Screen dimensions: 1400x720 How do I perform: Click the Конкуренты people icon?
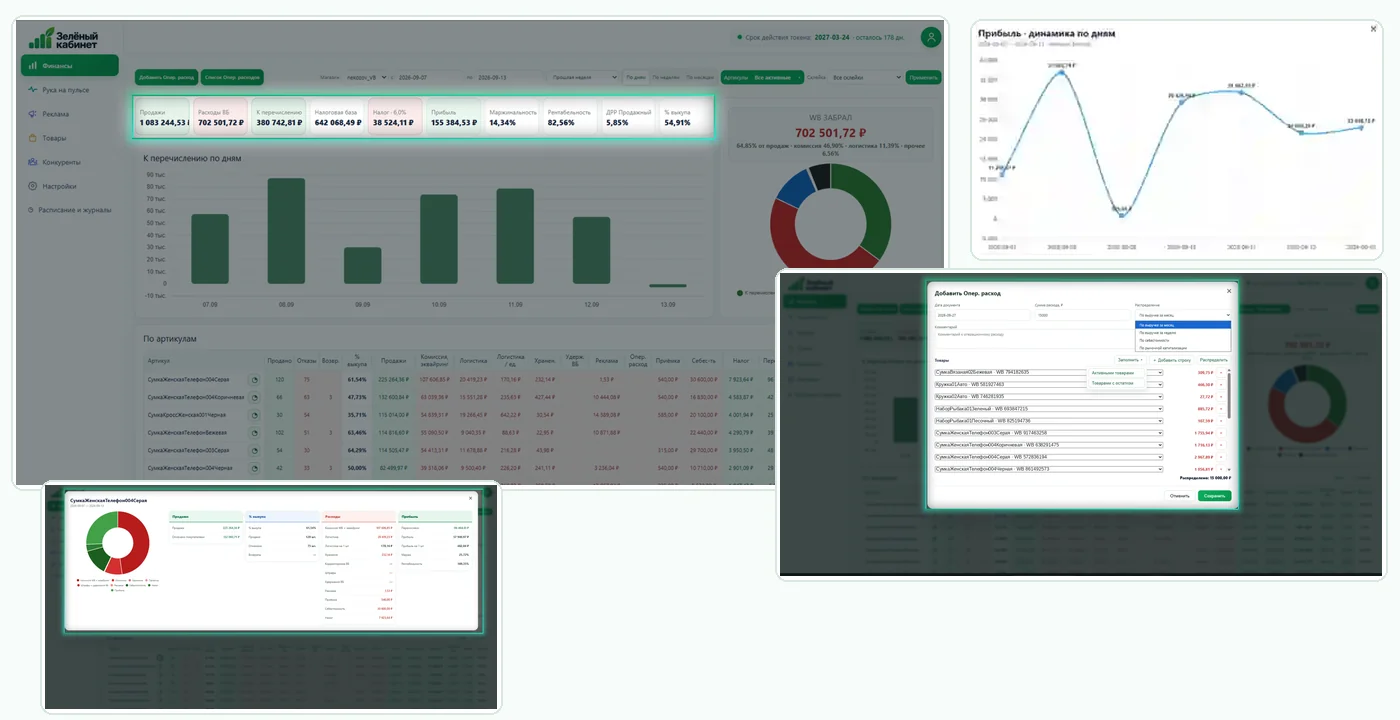coord(33,162)
